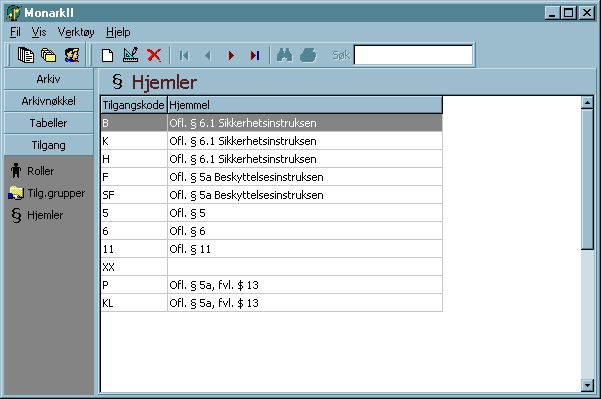Click the greyed cloud-shaped toolbar icon
The height and width of the screenshot is (399, 601).
[308, 56]
